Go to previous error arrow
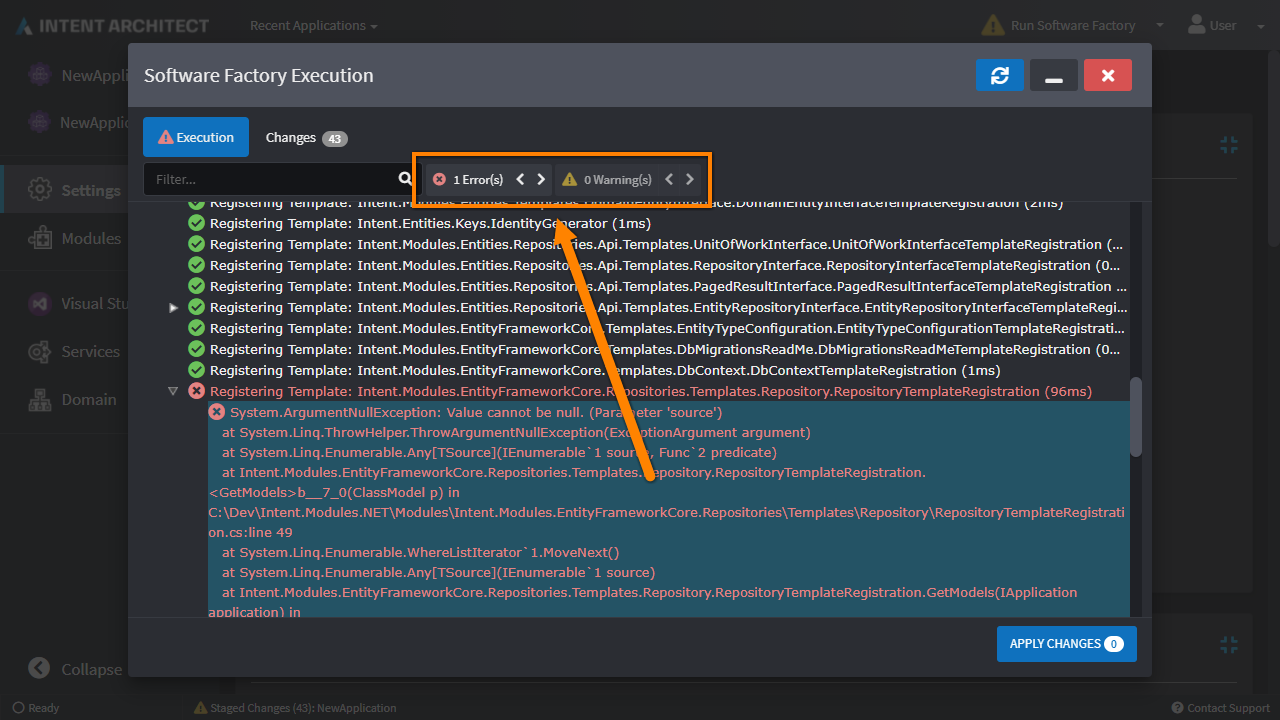Screen dimensions: 1280x720 (520, 180)
